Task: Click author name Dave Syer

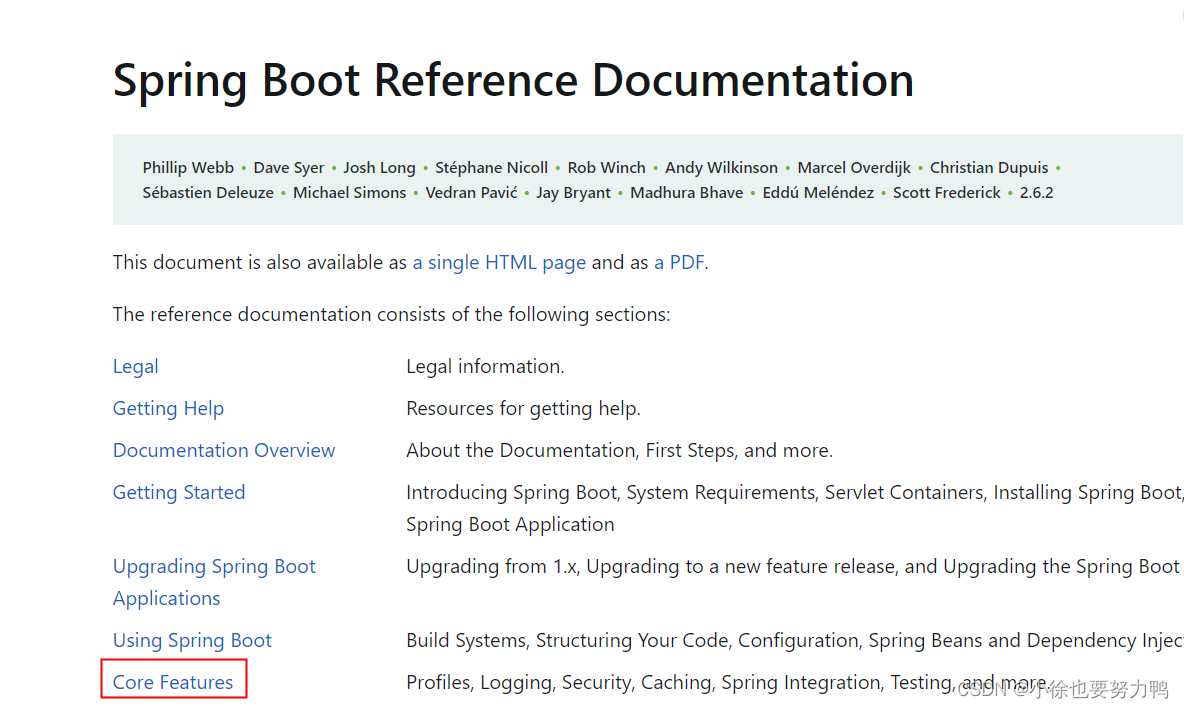Action: click(x=288, y=168)
